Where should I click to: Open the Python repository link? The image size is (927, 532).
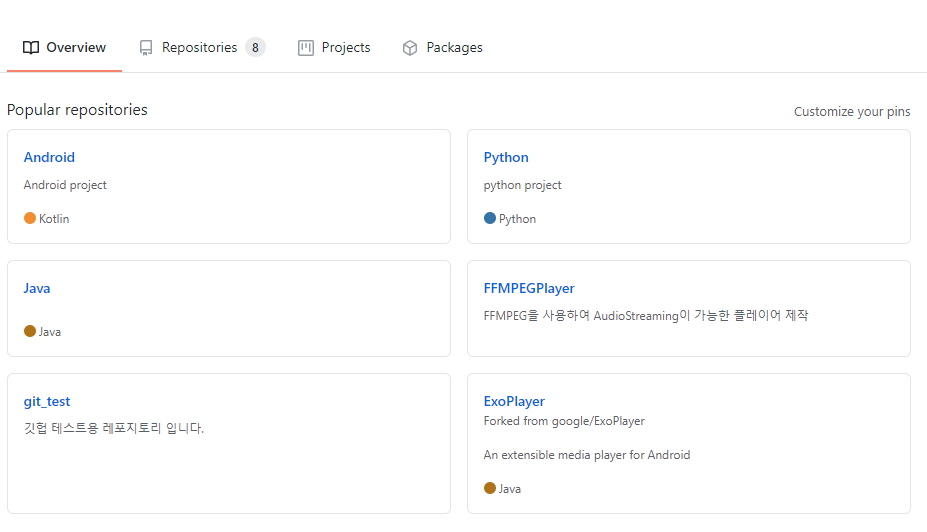point(506,157)
